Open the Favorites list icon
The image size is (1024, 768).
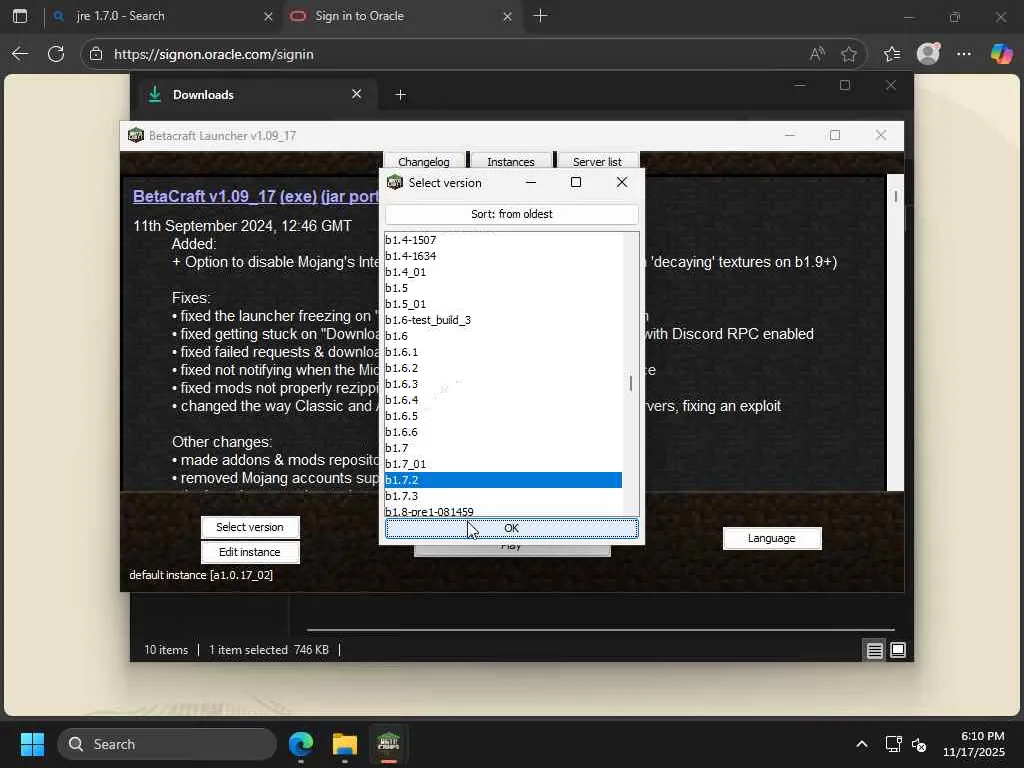point(891,54)
